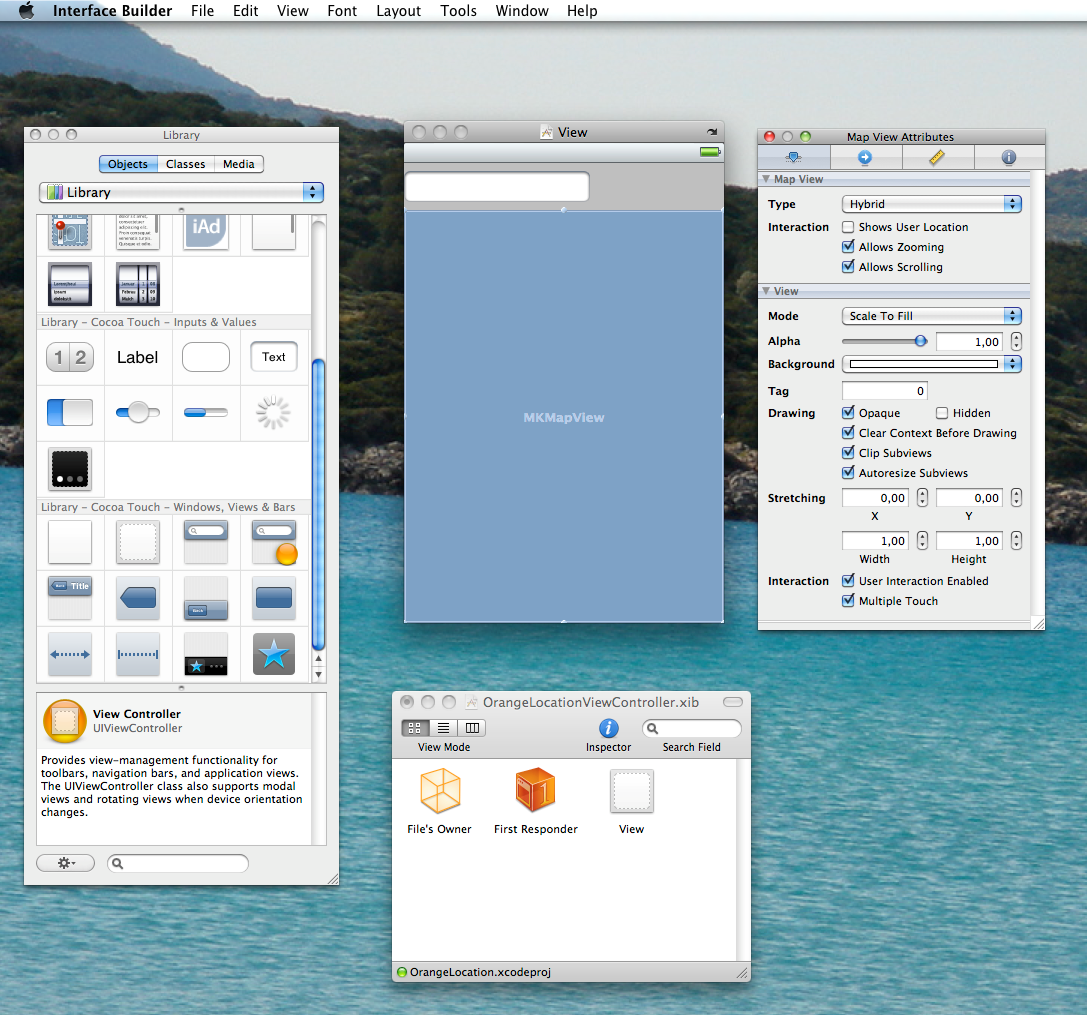Open the map Type dropdown

coord(931,204)
